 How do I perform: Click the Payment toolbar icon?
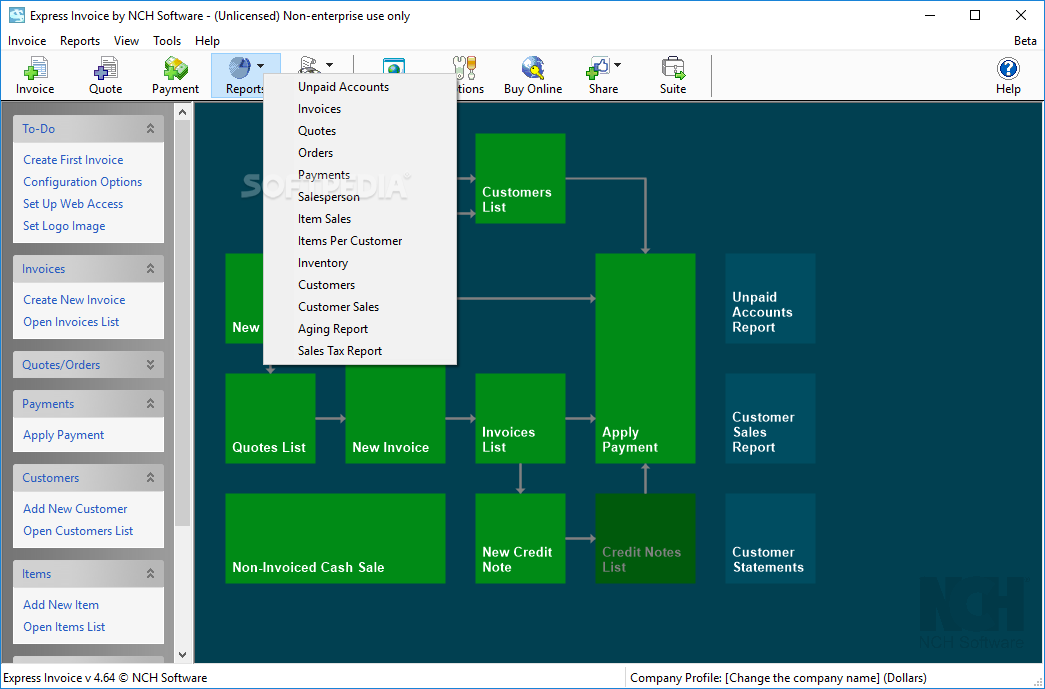coord(175,69)
